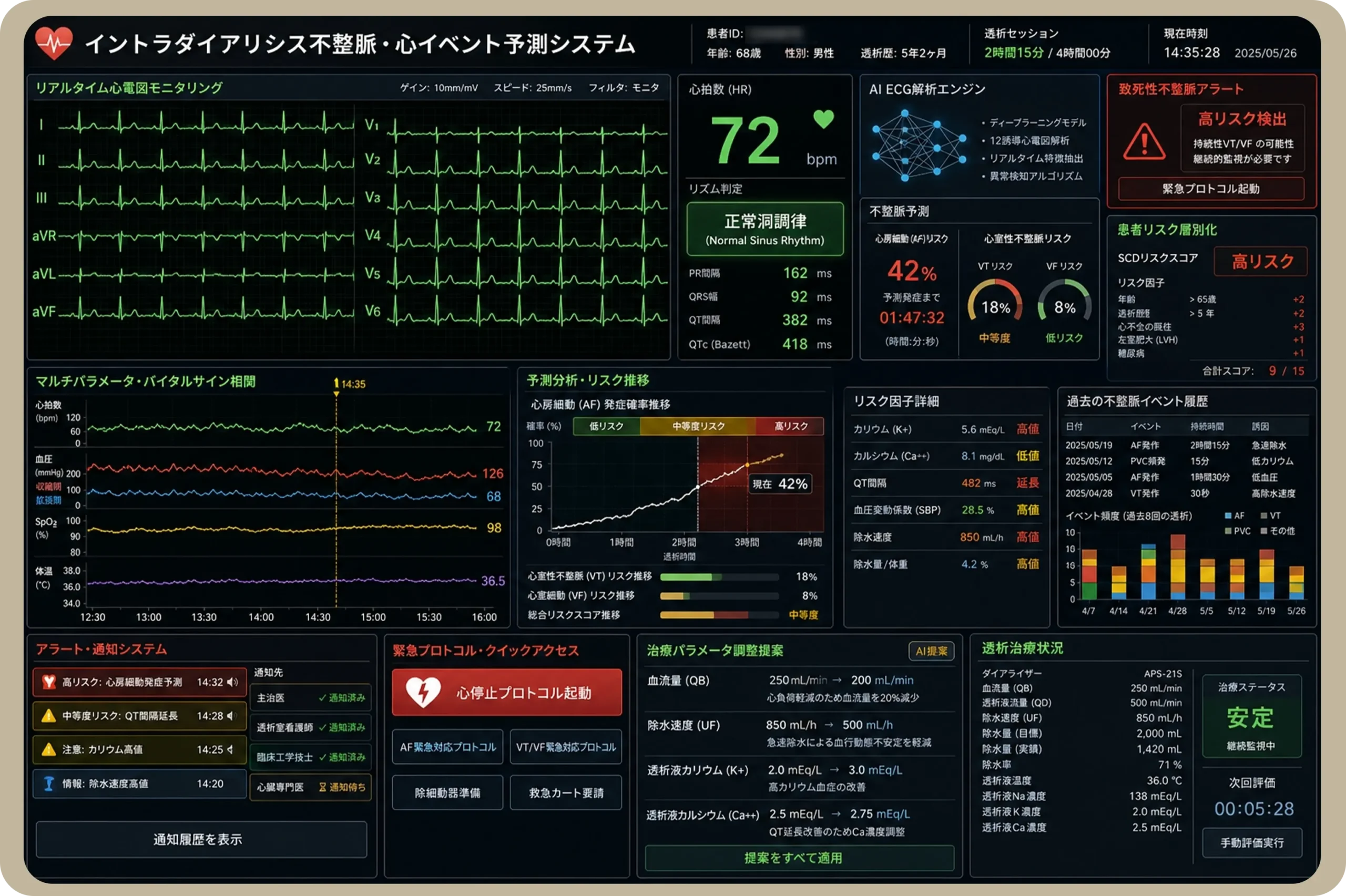Show notification history 通知履歴を表示
The image size is (1346, 896).
click(201, 839)
